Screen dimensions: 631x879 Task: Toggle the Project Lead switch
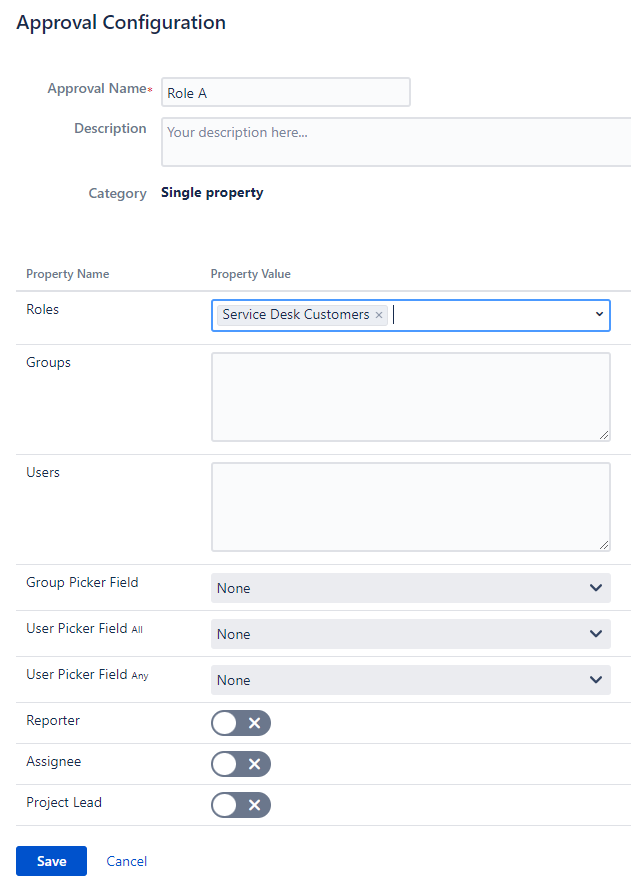click(x=240, y=805)
